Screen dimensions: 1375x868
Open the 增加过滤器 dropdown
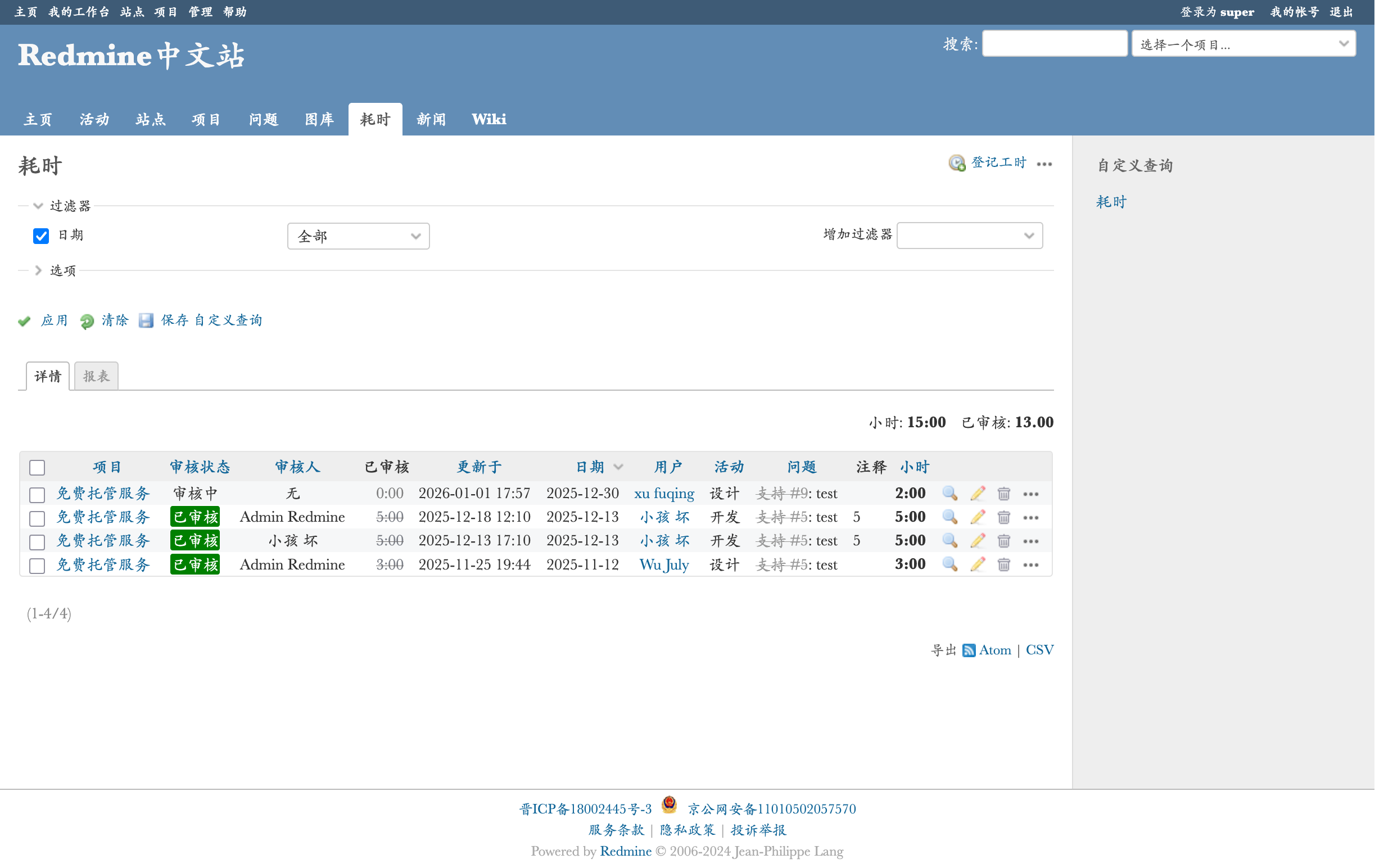pyautogui.click(x=969, y=236)
